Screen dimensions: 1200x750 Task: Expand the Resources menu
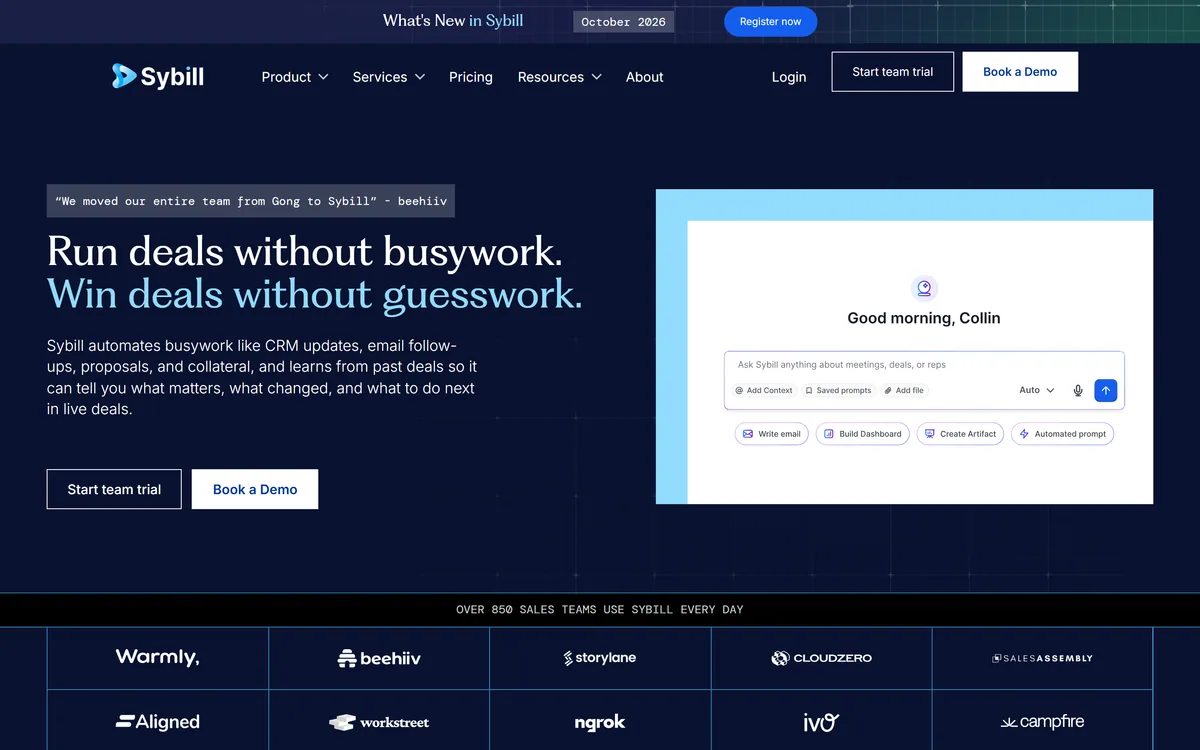[560, 77]
